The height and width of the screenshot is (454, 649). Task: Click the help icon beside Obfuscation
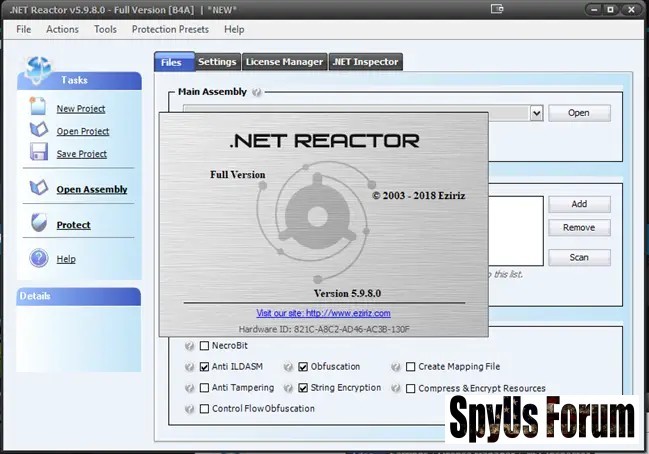[x=288, y=367]
